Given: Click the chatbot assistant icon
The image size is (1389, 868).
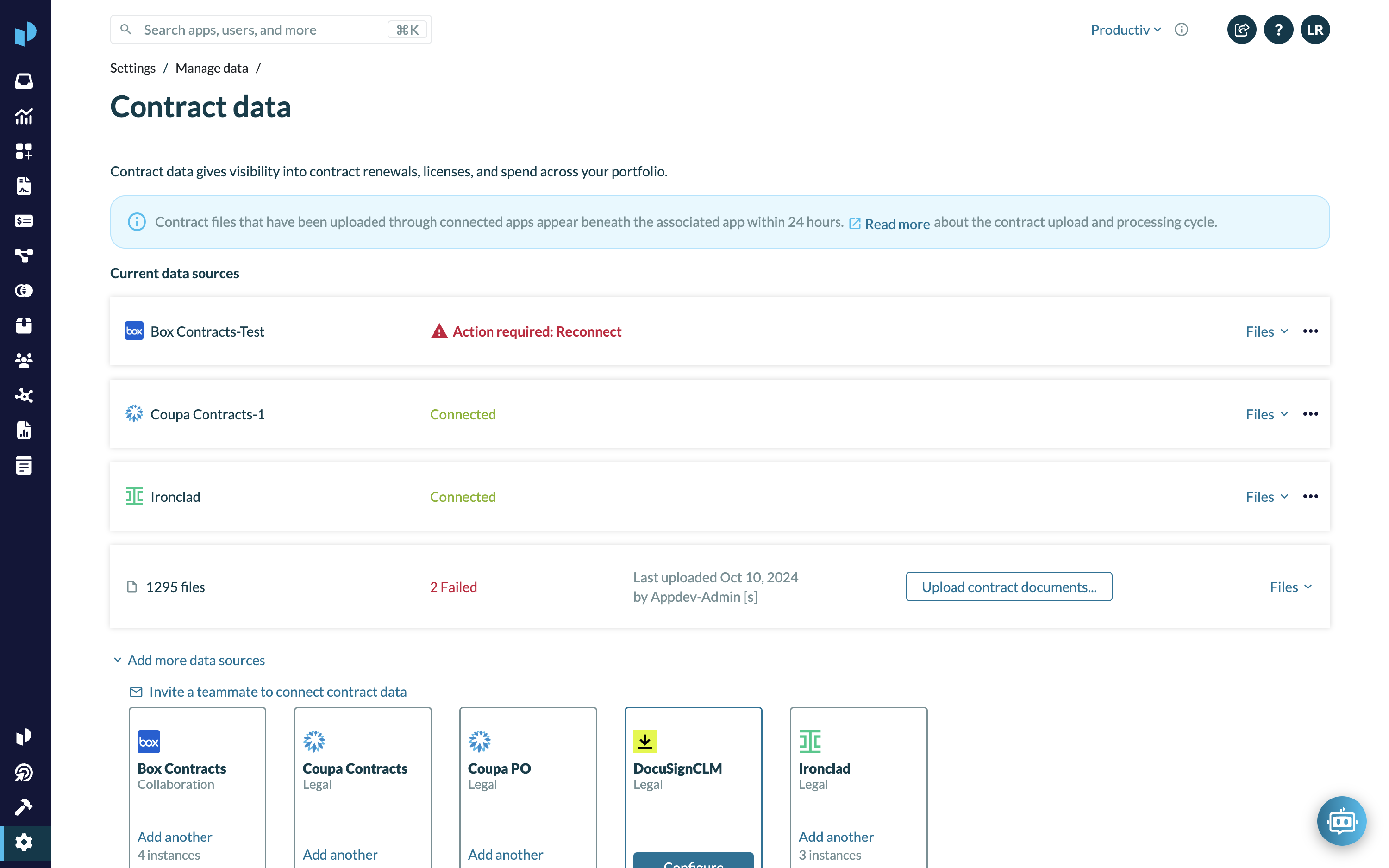Looking at the screenshot, I should pyautogui.click(x=1341, y=821).
